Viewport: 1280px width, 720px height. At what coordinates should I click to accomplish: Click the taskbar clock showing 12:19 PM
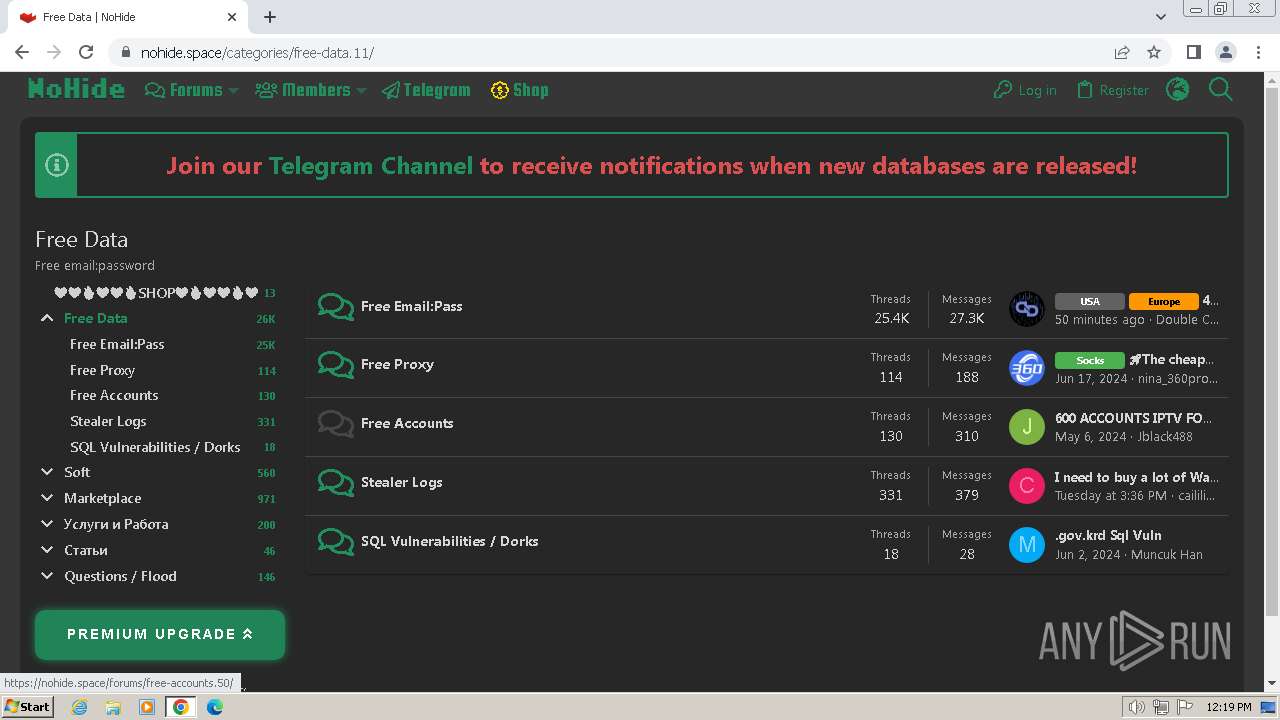point(1229,707)
